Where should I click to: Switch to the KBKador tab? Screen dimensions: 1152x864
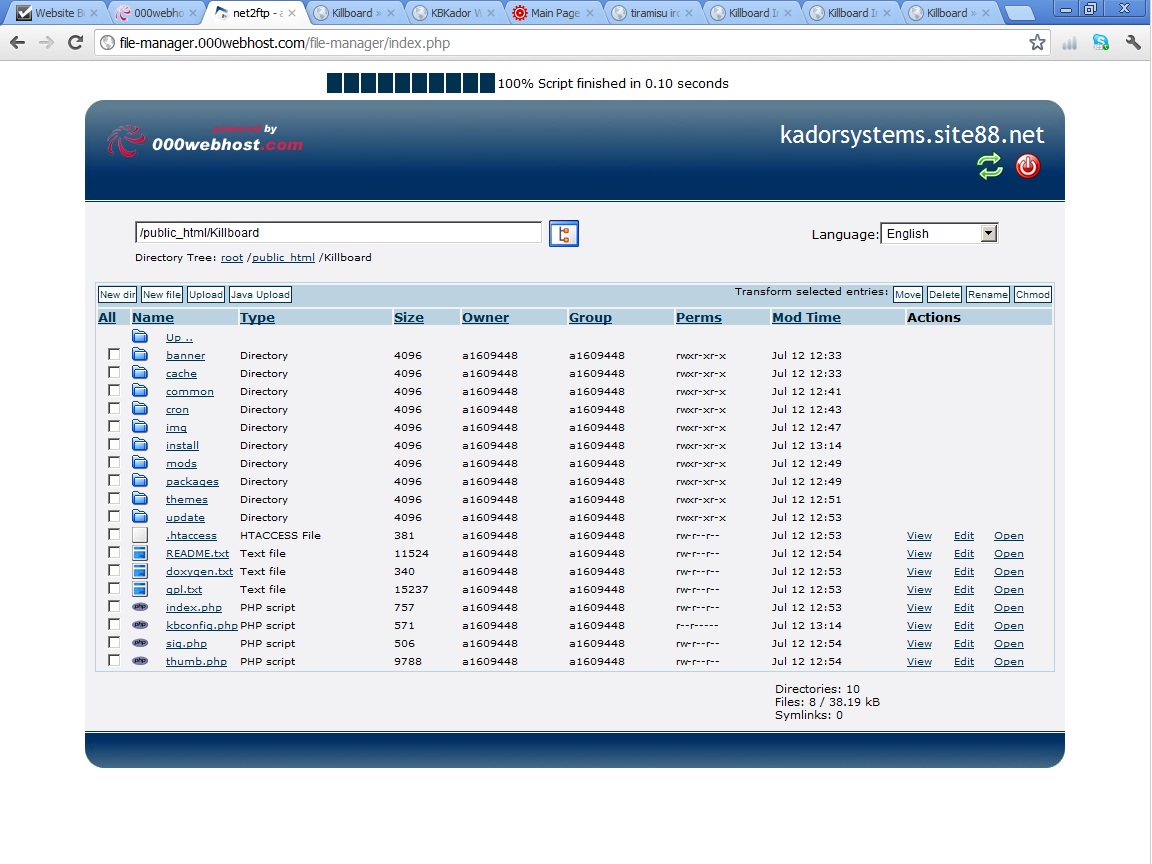454,12
